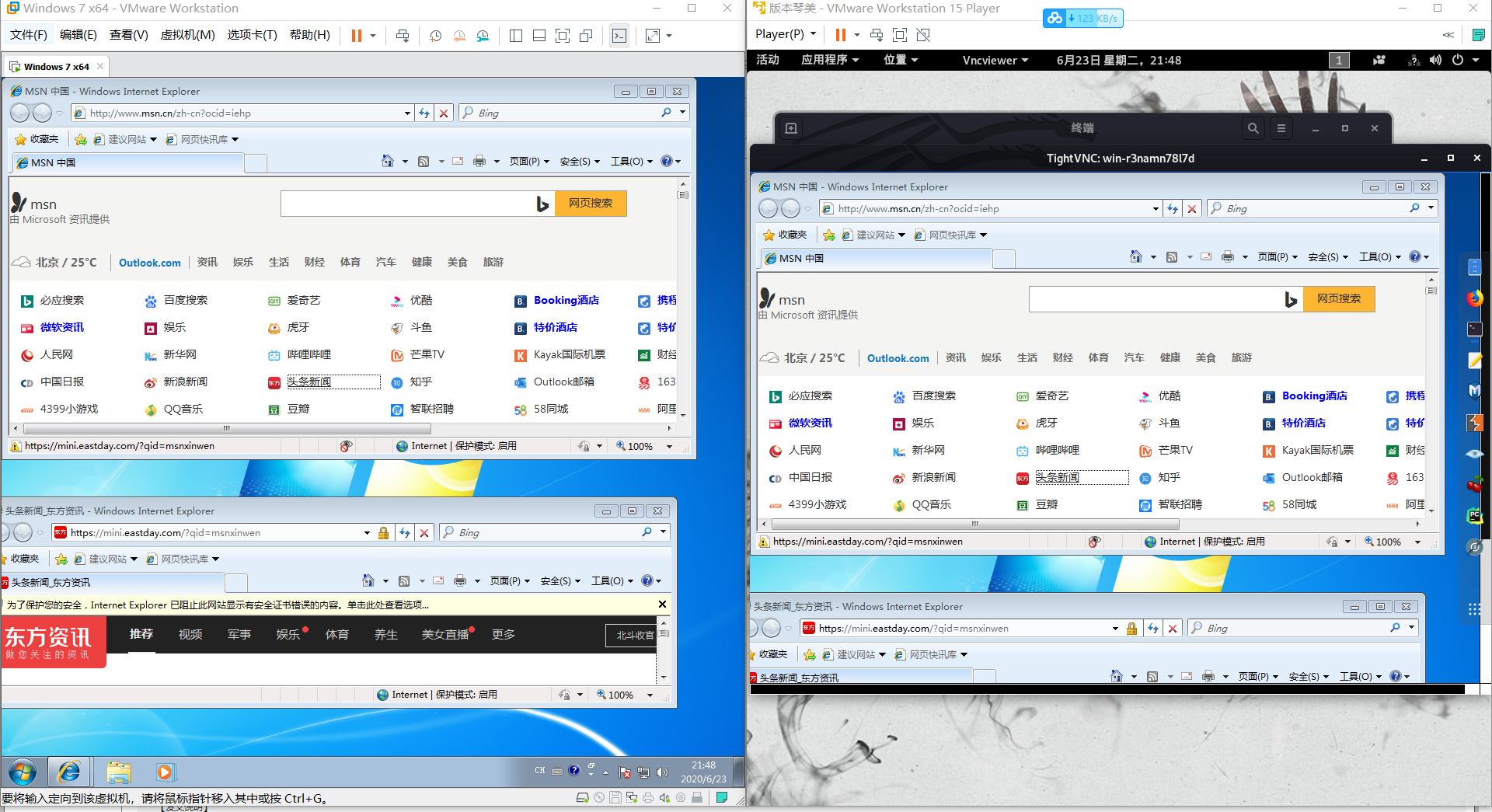Open the snapshot manager wrench-clock icon
1492x812 pixels.
[x=483, y=36]
